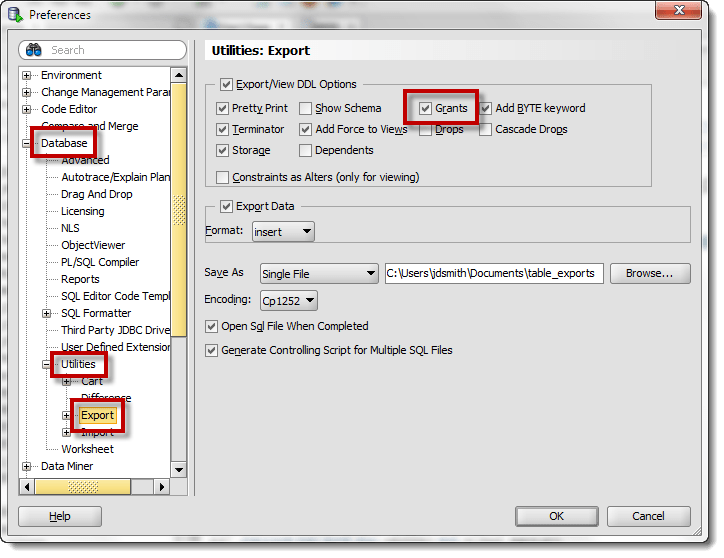This screenshot has height=558, width=724.
Task: Click the export file path field
Action: click(494, 273)
